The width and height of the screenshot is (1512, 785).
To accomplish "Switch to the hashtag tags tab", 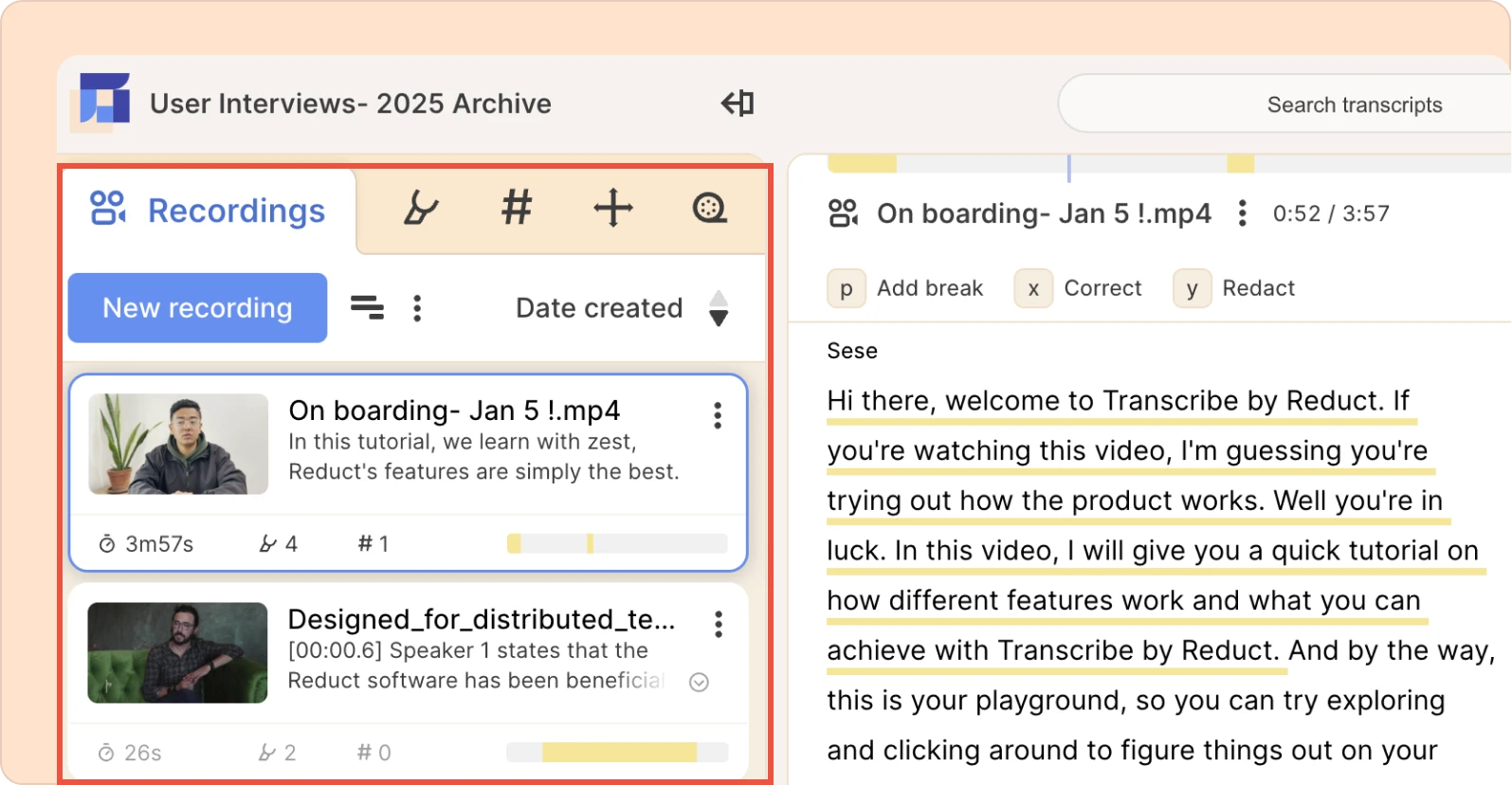I will 517,207.
